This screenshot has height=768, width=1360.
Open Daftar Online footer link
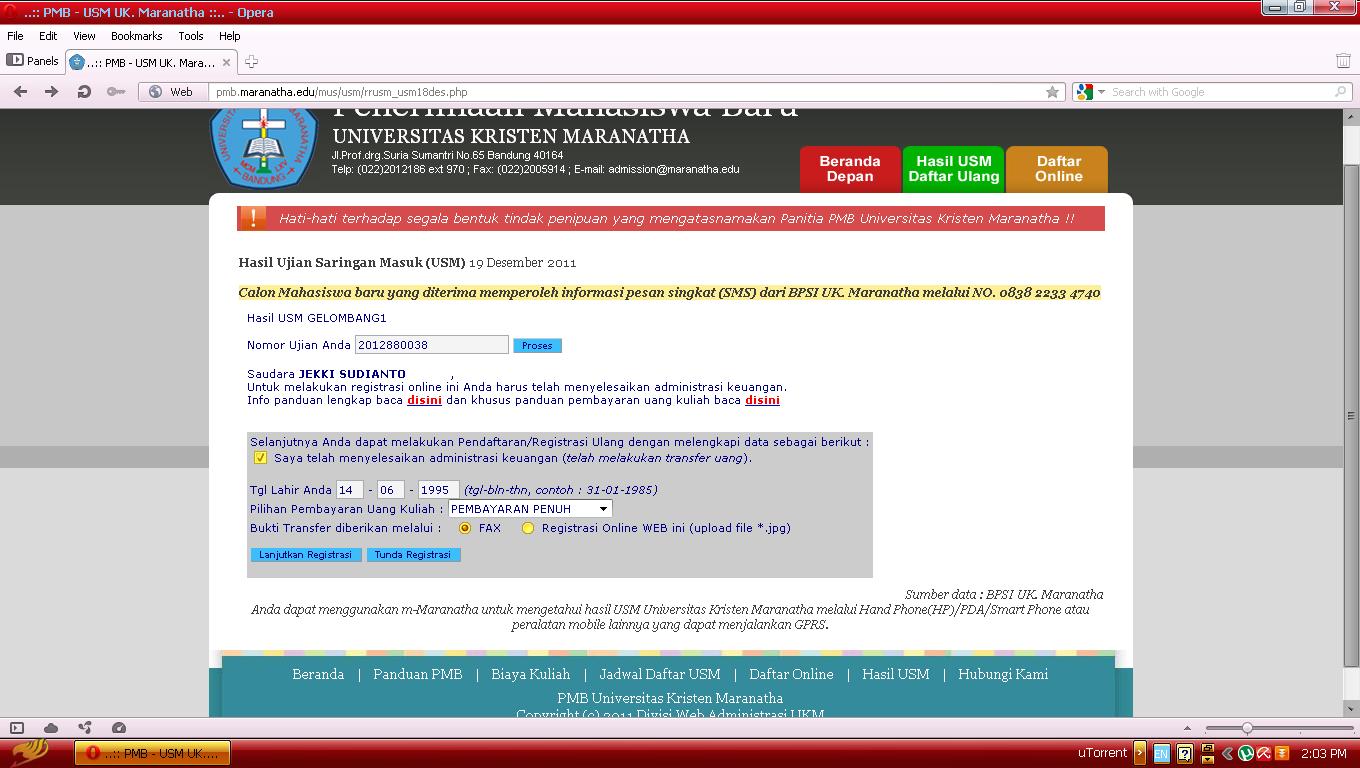[791, 674]
